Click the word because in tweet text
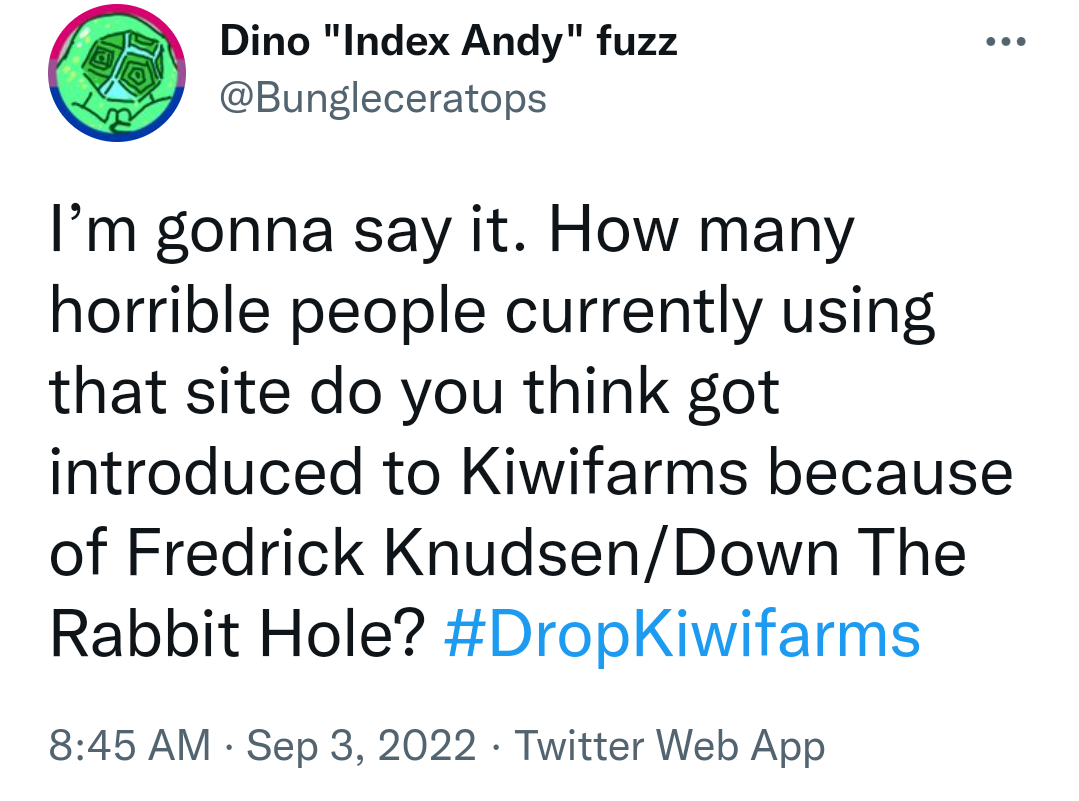The height and width of the screenshot is (801, 1079). (890, 472)
